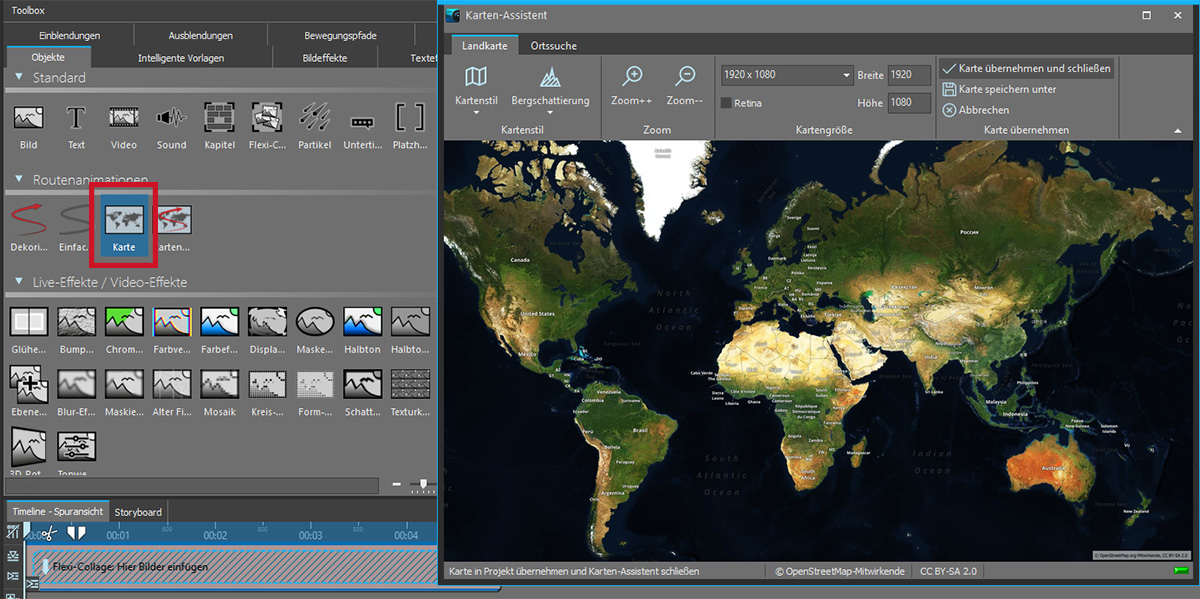
Task: Select the Sound object icon
Action: [x=171, y=118]
